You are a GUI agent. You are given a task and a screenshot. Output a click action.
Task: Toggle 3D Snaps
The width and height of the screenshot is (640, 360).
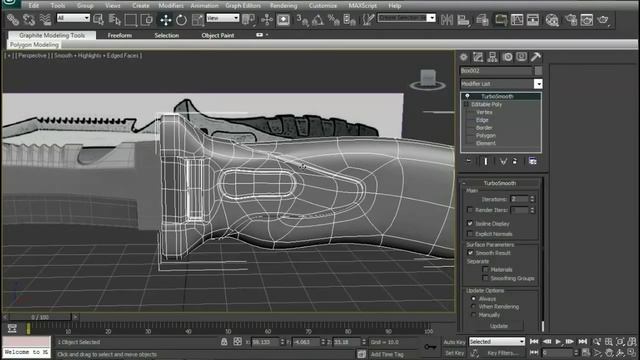click(x=302, y=19)
